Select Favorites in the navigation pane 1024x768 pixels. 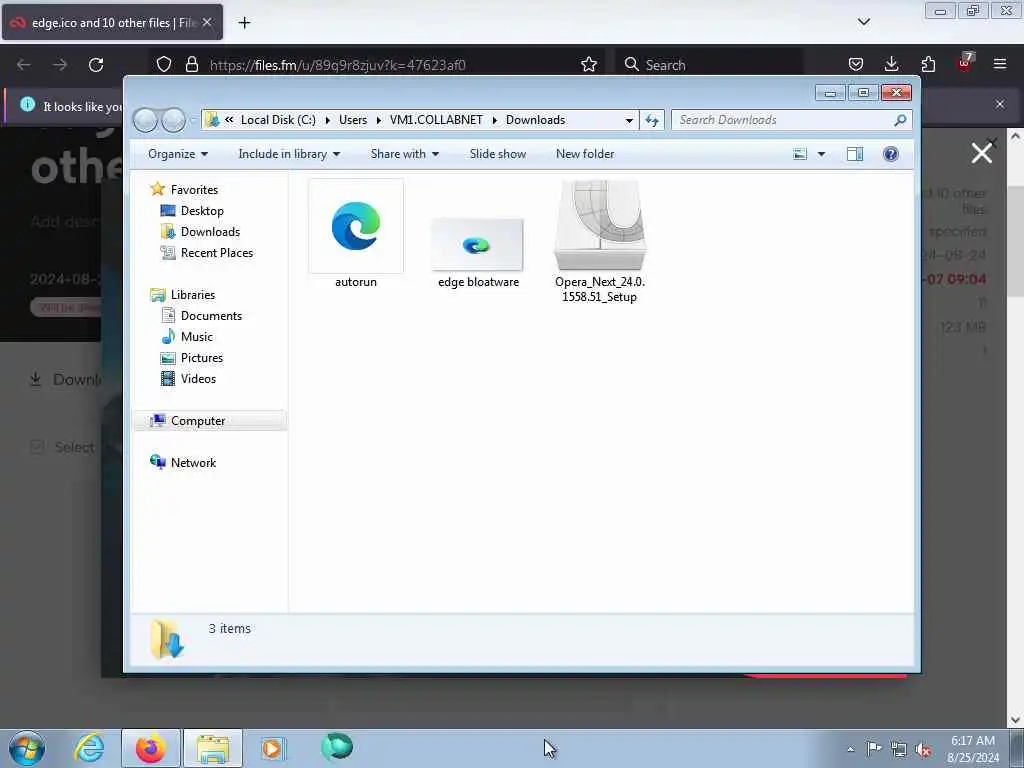(x=194, y=189)
